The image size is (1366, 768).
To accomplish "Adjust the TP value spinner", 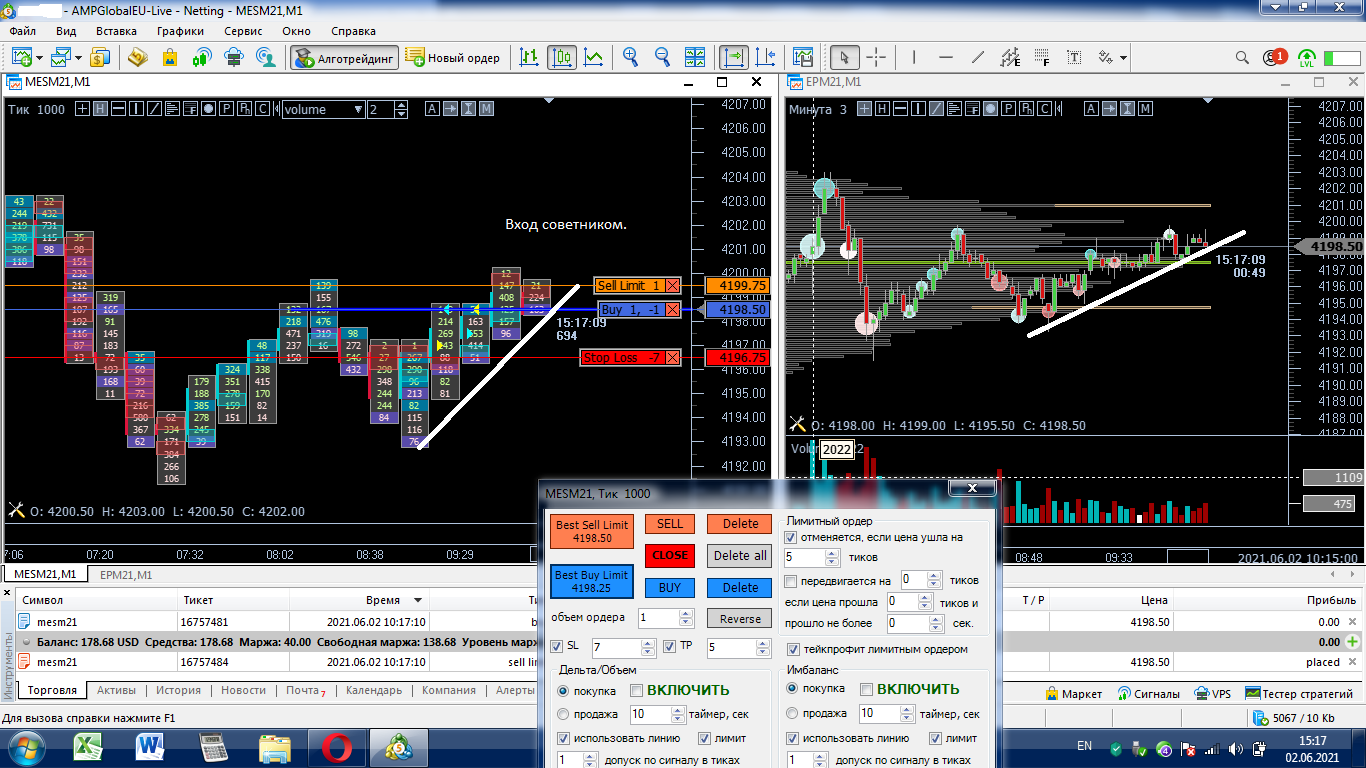I will point(764,648).
